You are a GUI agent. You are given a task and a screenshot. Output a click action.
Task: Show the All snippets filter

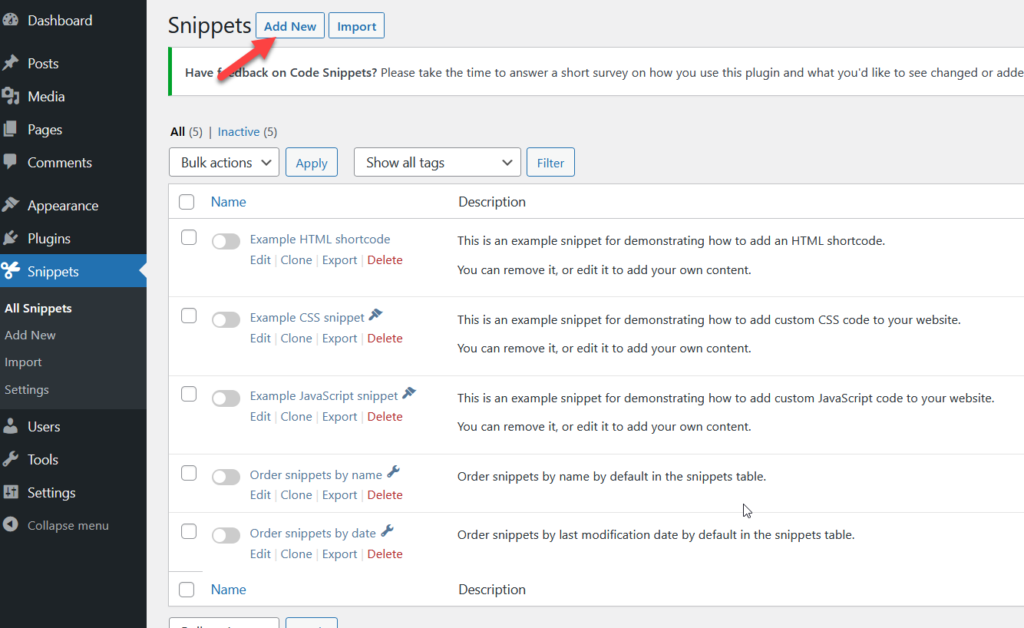pos(178,132)
